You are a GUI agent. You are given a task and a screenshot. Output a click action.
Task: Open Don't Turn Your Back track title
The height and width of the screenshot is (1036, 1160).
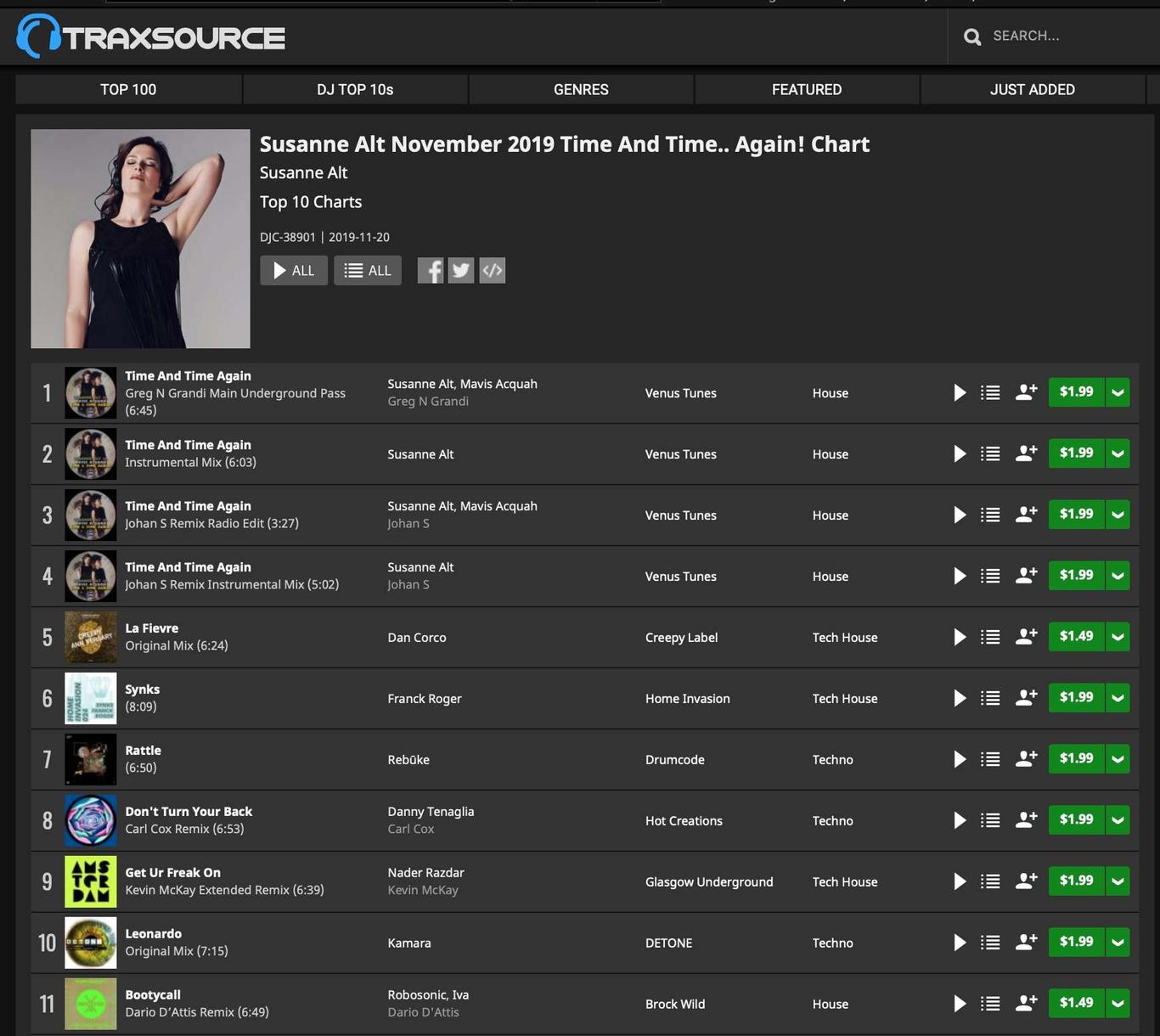click(189, 812)
